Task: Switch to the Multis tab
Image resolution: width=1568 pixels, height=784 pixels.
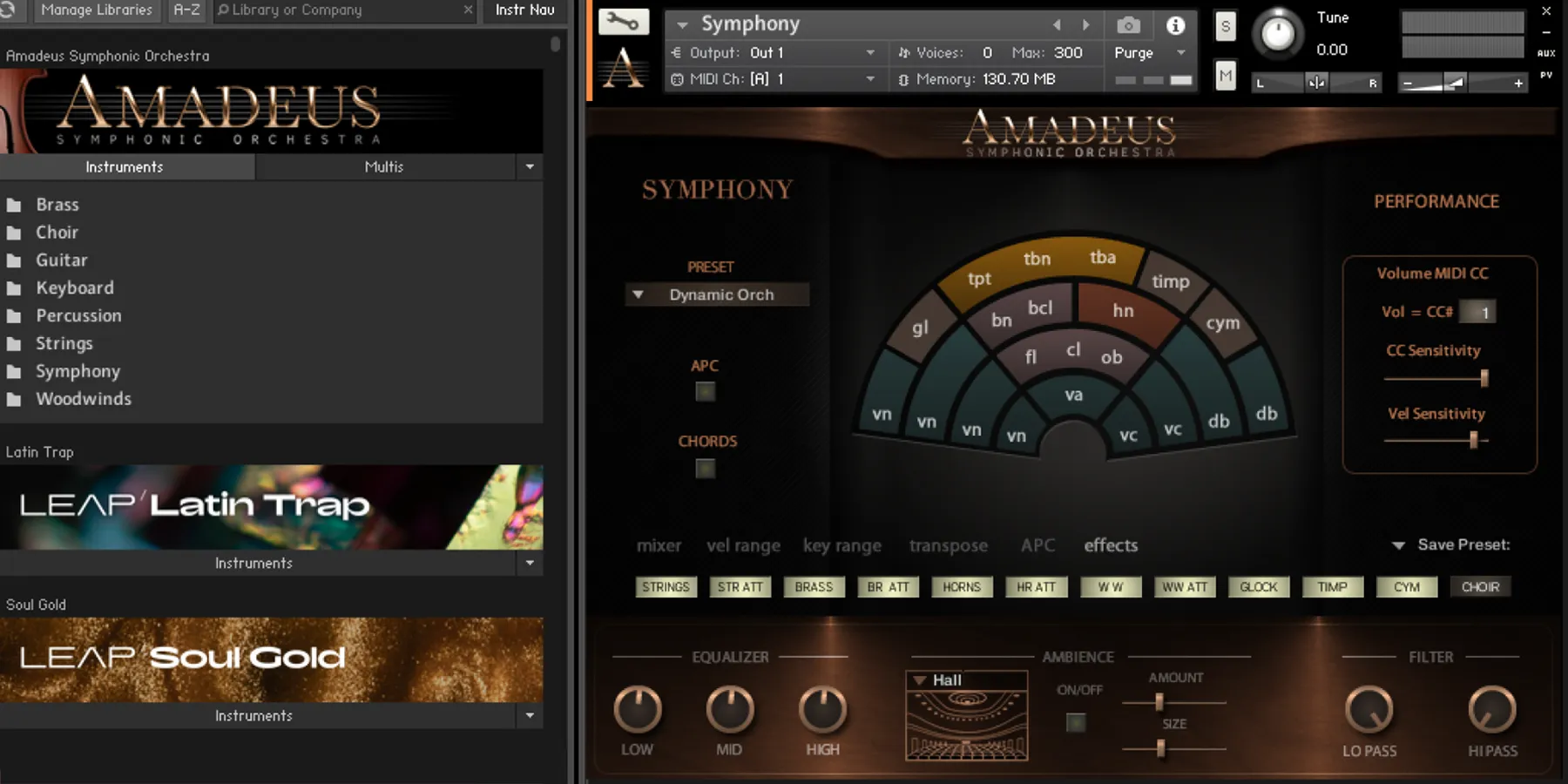Action: coord(383,166)
